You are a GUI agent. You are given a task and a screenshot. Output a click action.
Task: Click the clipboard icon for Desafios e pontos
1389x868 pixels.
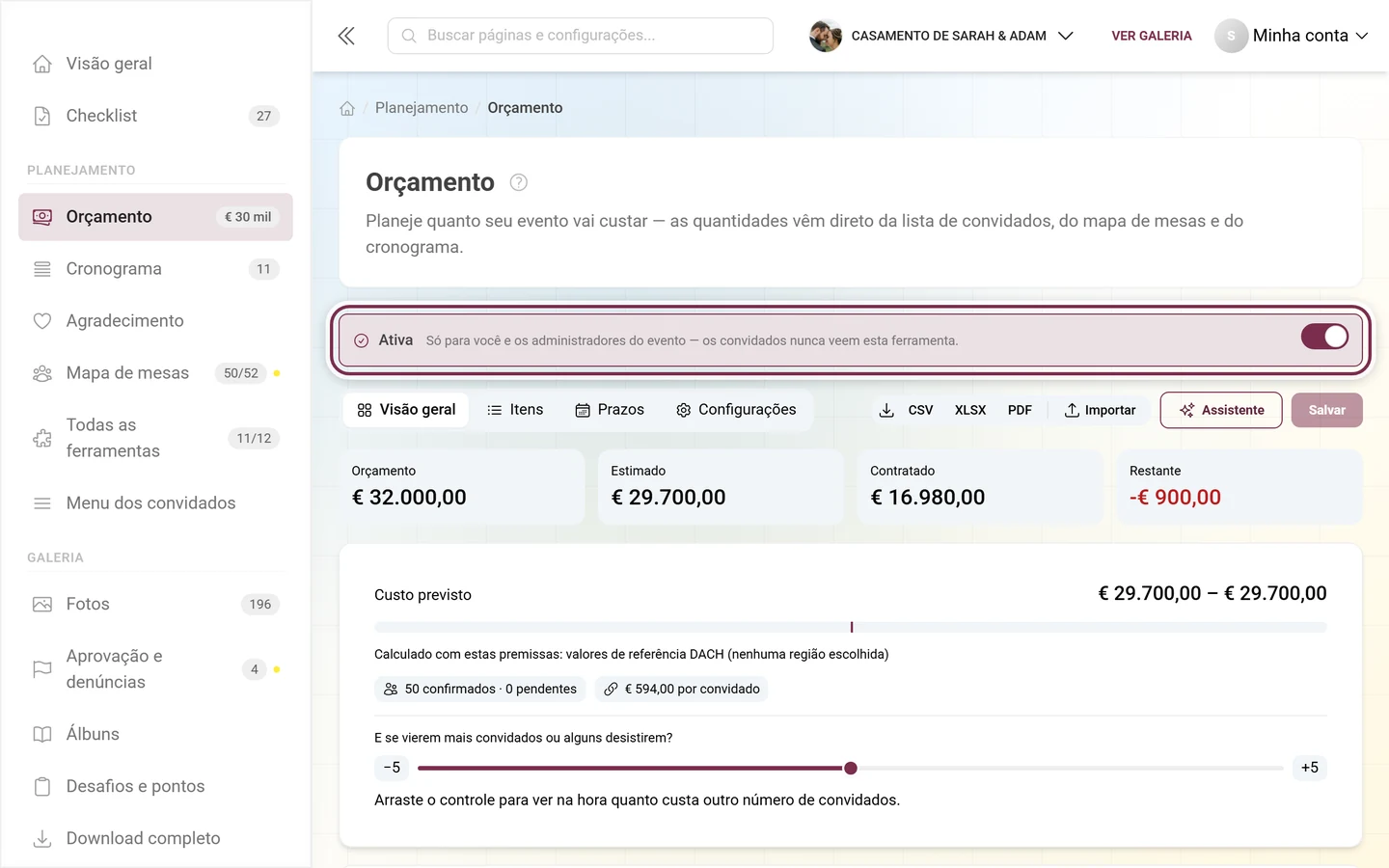coord(42,786)
